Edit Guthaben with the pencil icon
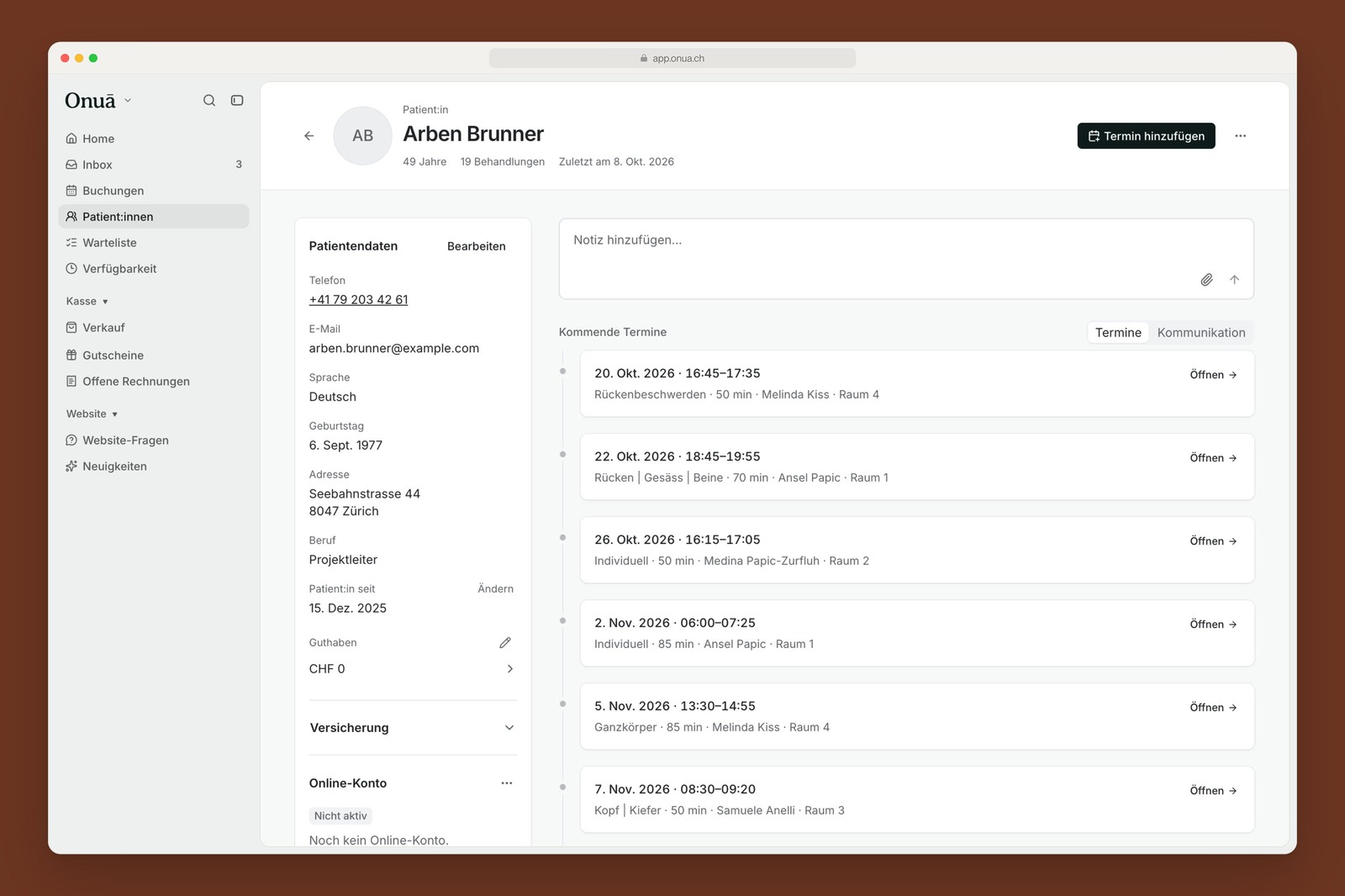Image resolution: width=1345 pixels, height=896 pixels. (505, 642)
